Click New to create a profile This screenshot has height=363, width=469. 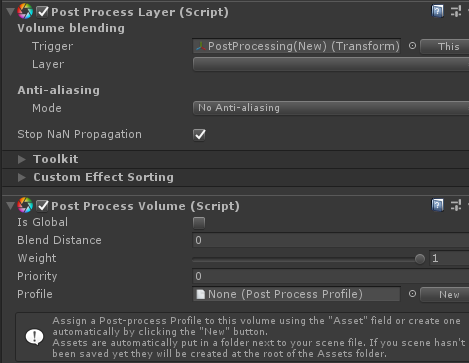click(x=445, y=294)
